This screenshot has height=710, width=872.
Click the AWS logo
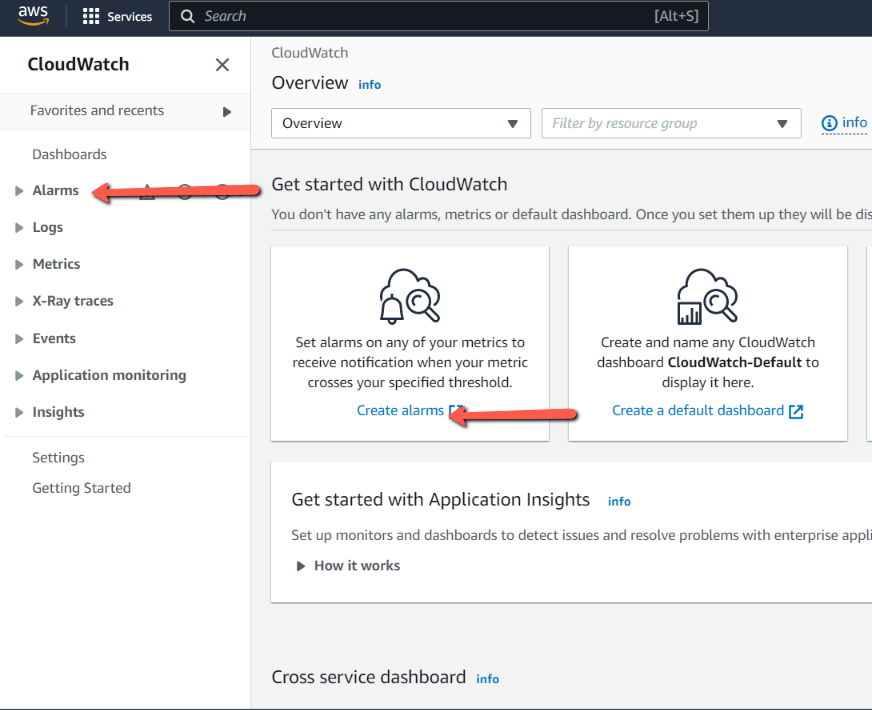[x=33, y=16]
